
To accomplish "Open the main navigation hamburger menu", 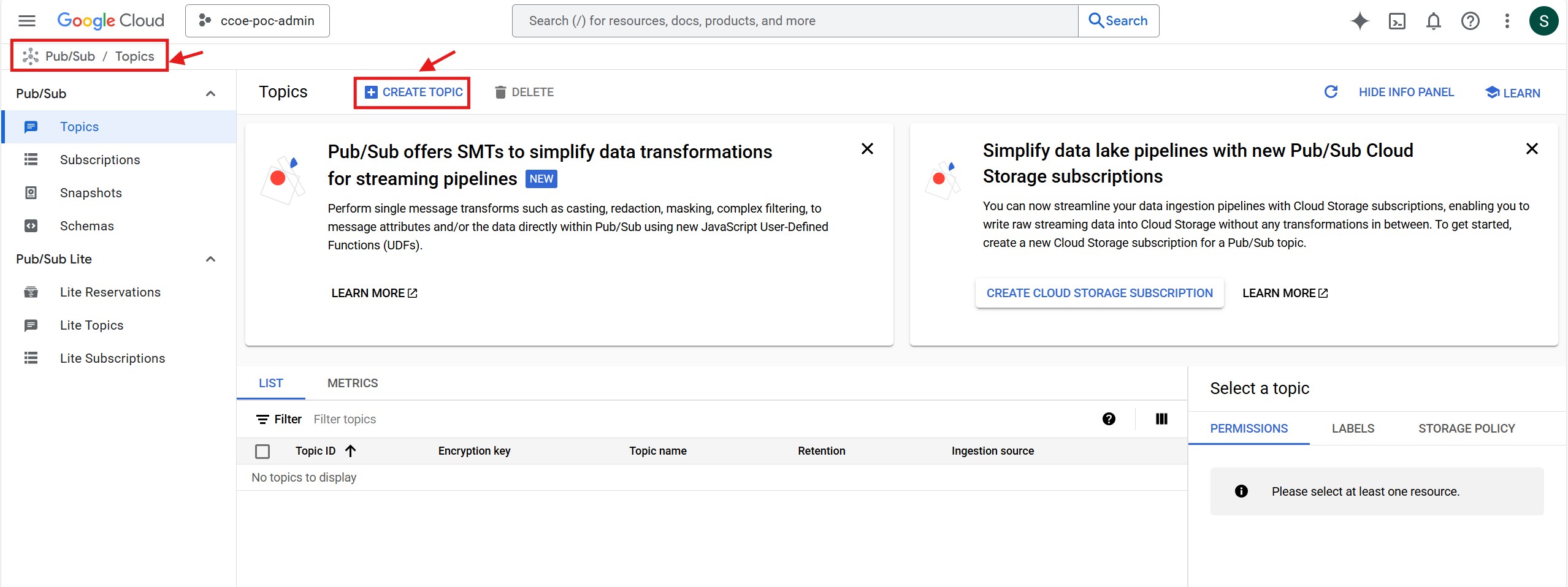I will pyautogui.click(x=27, y=21).
